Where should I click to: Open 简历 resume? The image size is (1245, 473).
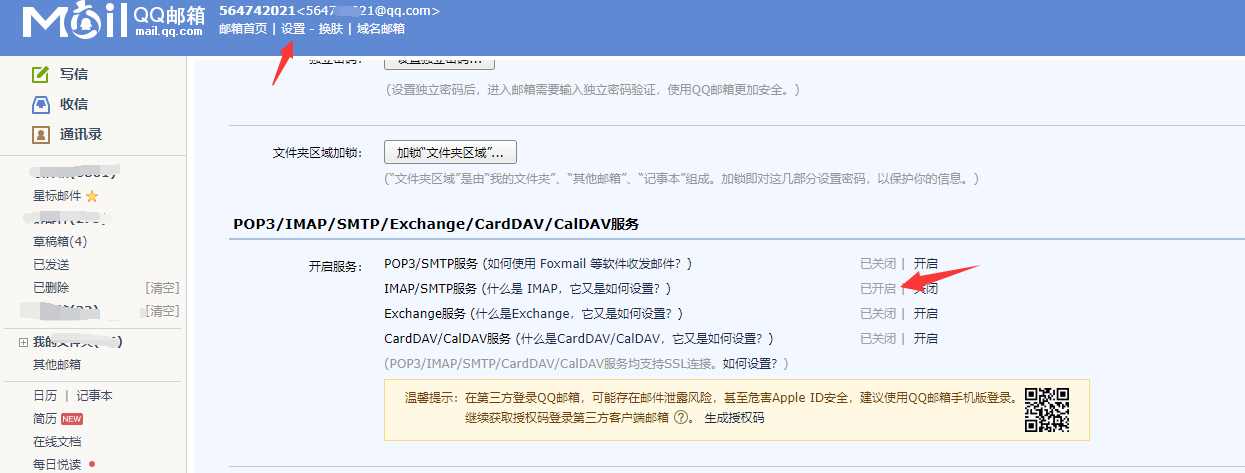click(x=45, y=419)
